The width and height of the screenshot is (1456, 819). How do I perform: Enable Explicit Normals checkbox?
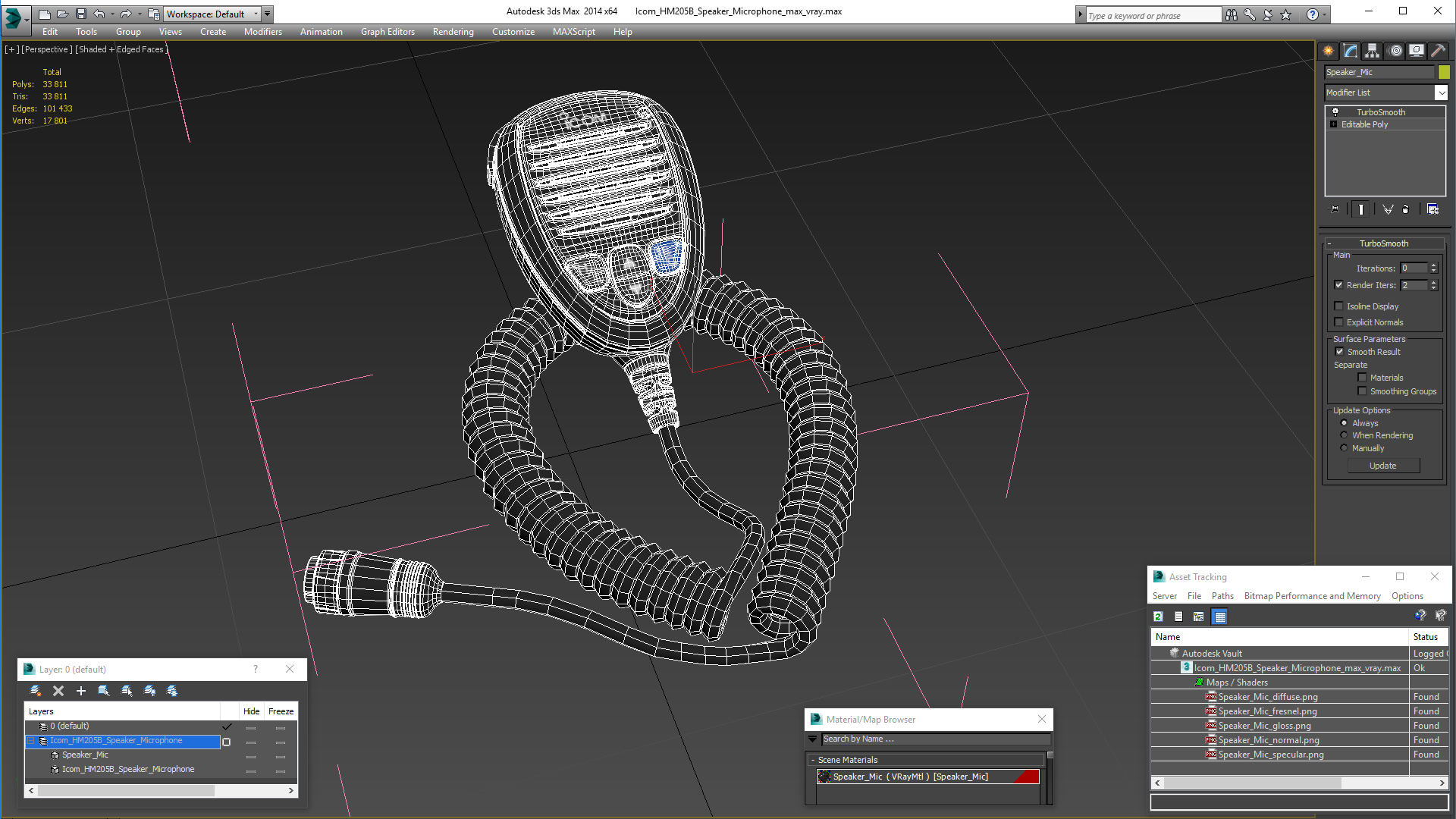click(1339, 322)
